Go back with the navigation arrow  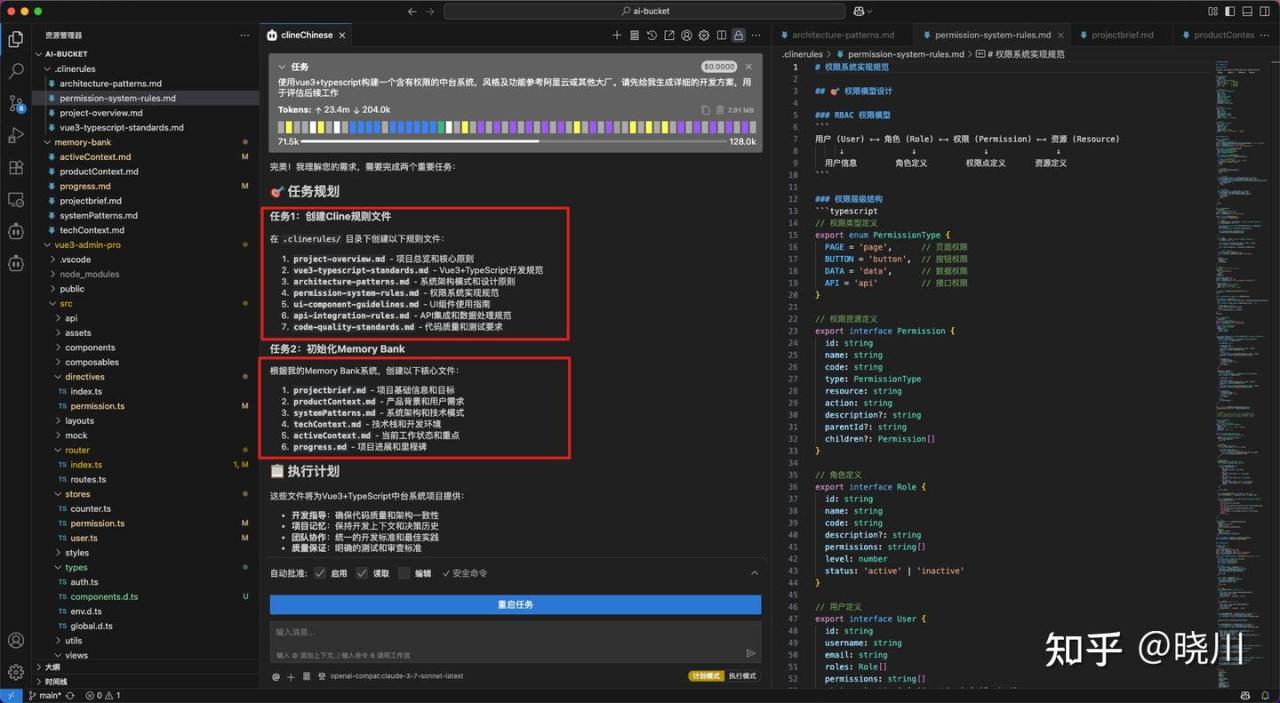pyautogui.click(x=412, y=11)
